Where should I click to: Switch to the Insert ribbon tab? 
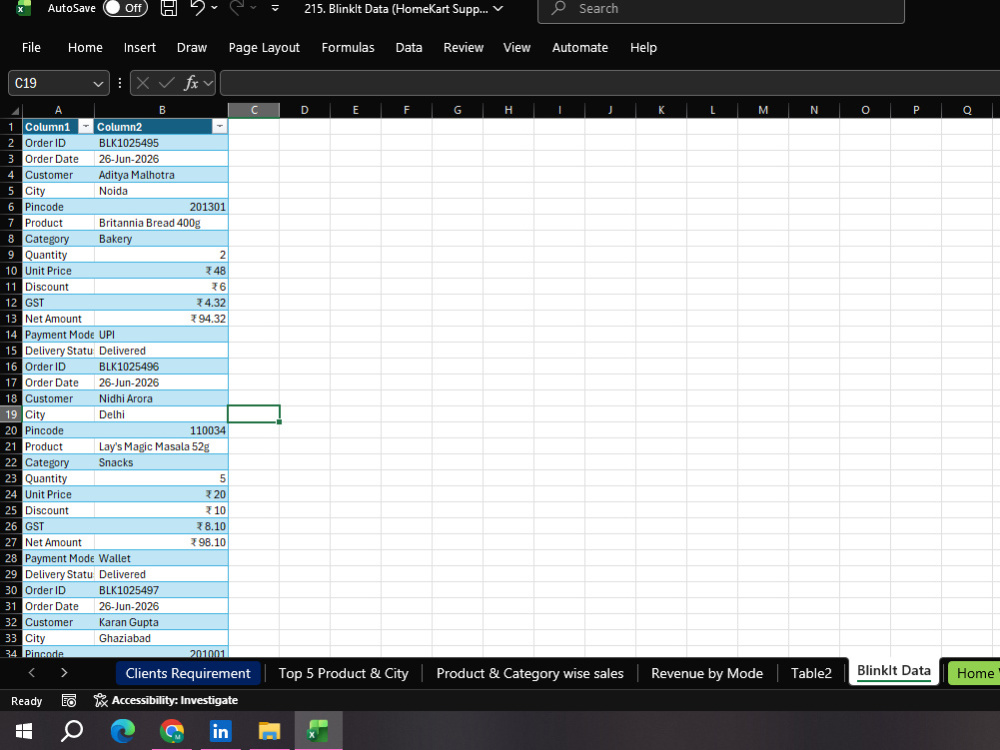tap(139, 48)
